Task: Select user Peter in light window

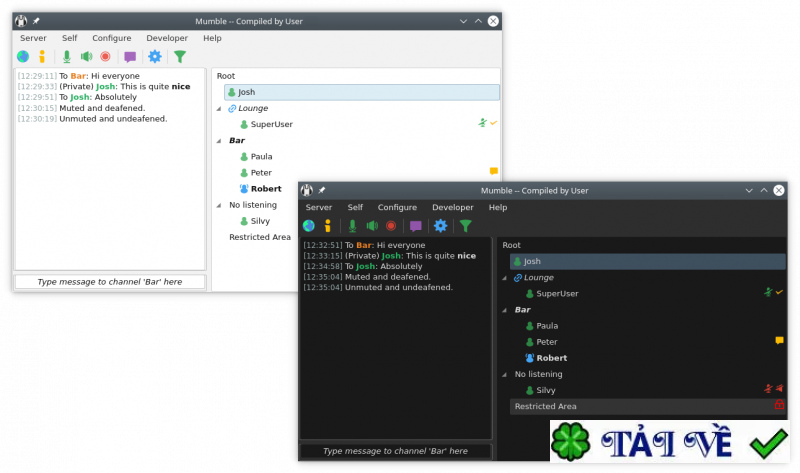Action: point(261,172)
